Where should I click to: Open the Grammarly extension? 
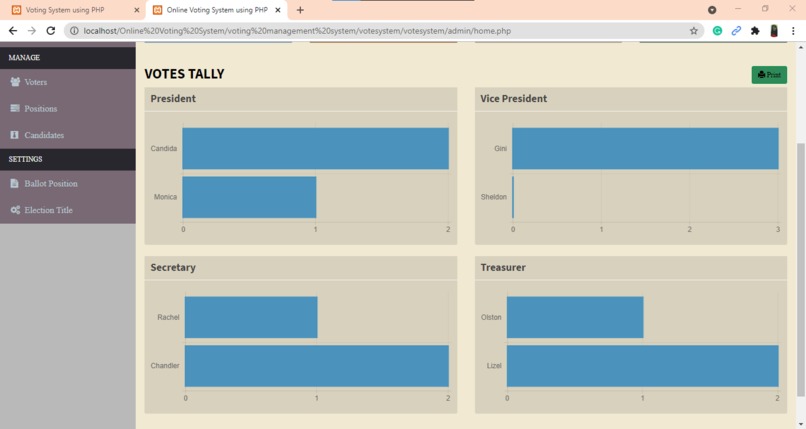click(717, 31)
